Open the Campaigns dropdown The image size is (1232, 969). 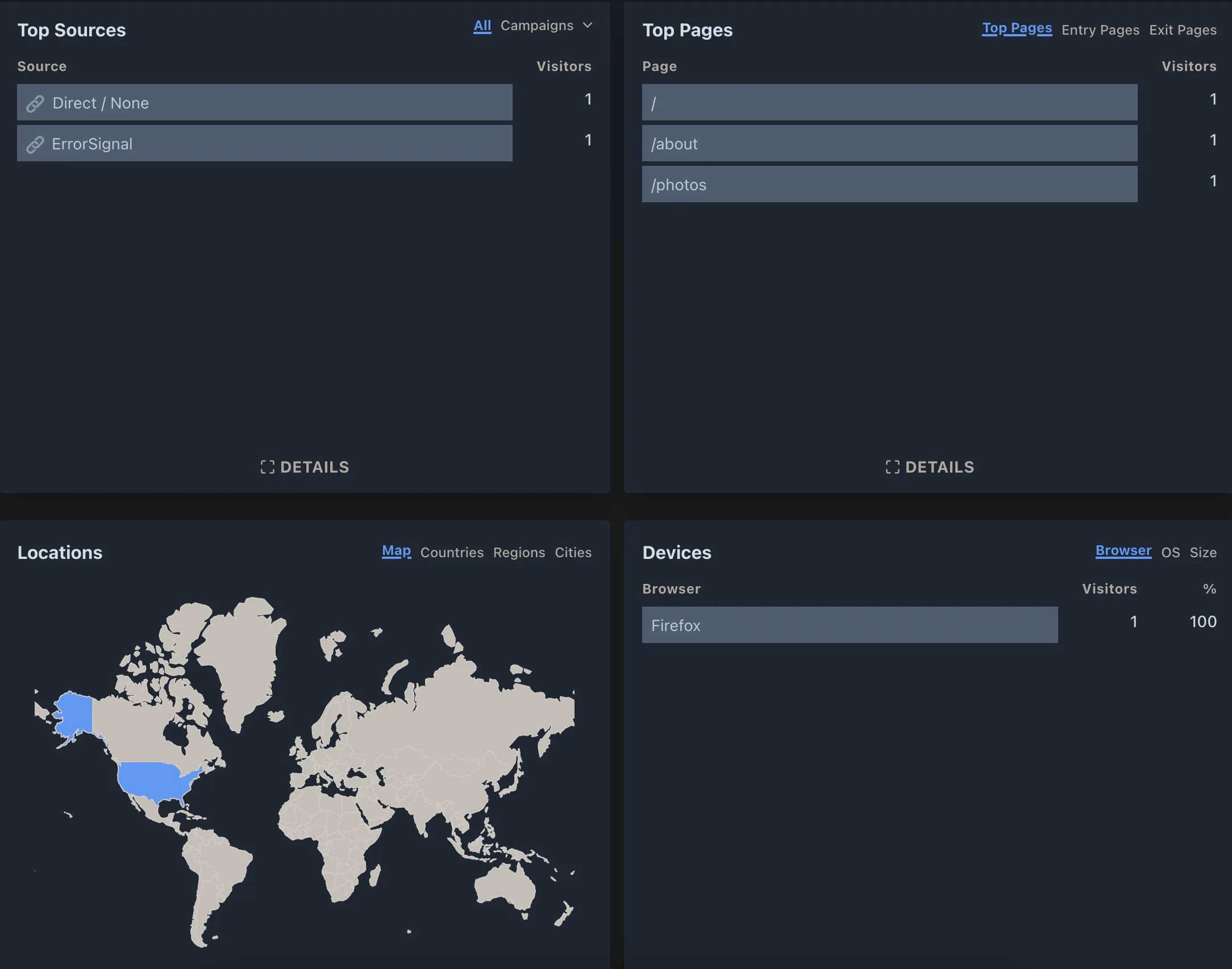pyautogui.click(x=536, y=26)
